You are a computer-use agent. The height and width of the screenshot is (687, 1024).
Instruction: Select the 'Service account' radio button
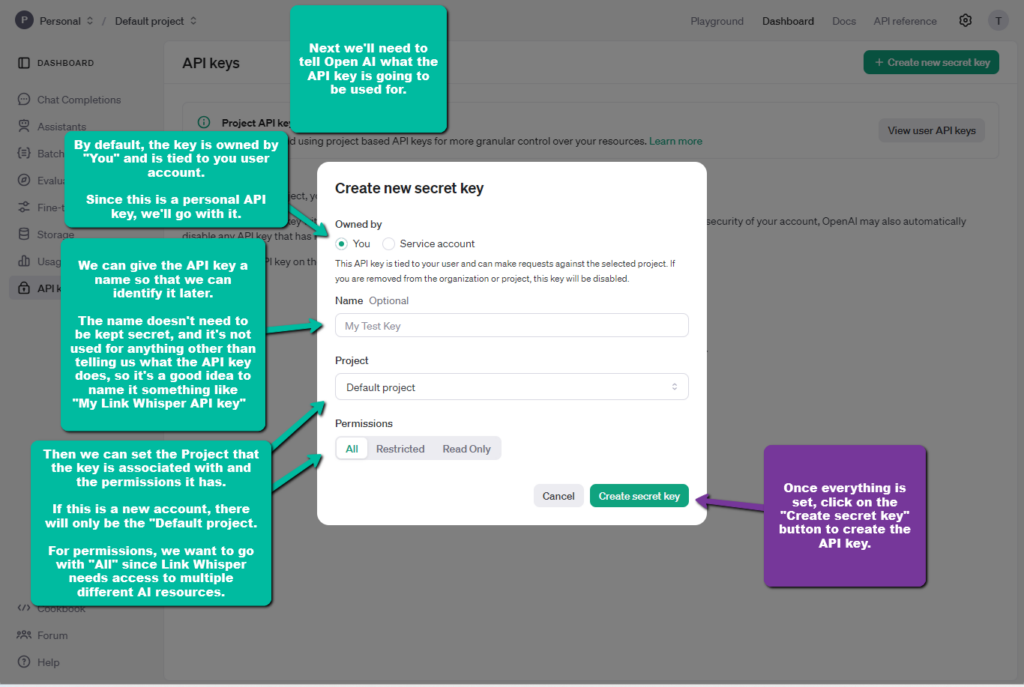389,244
